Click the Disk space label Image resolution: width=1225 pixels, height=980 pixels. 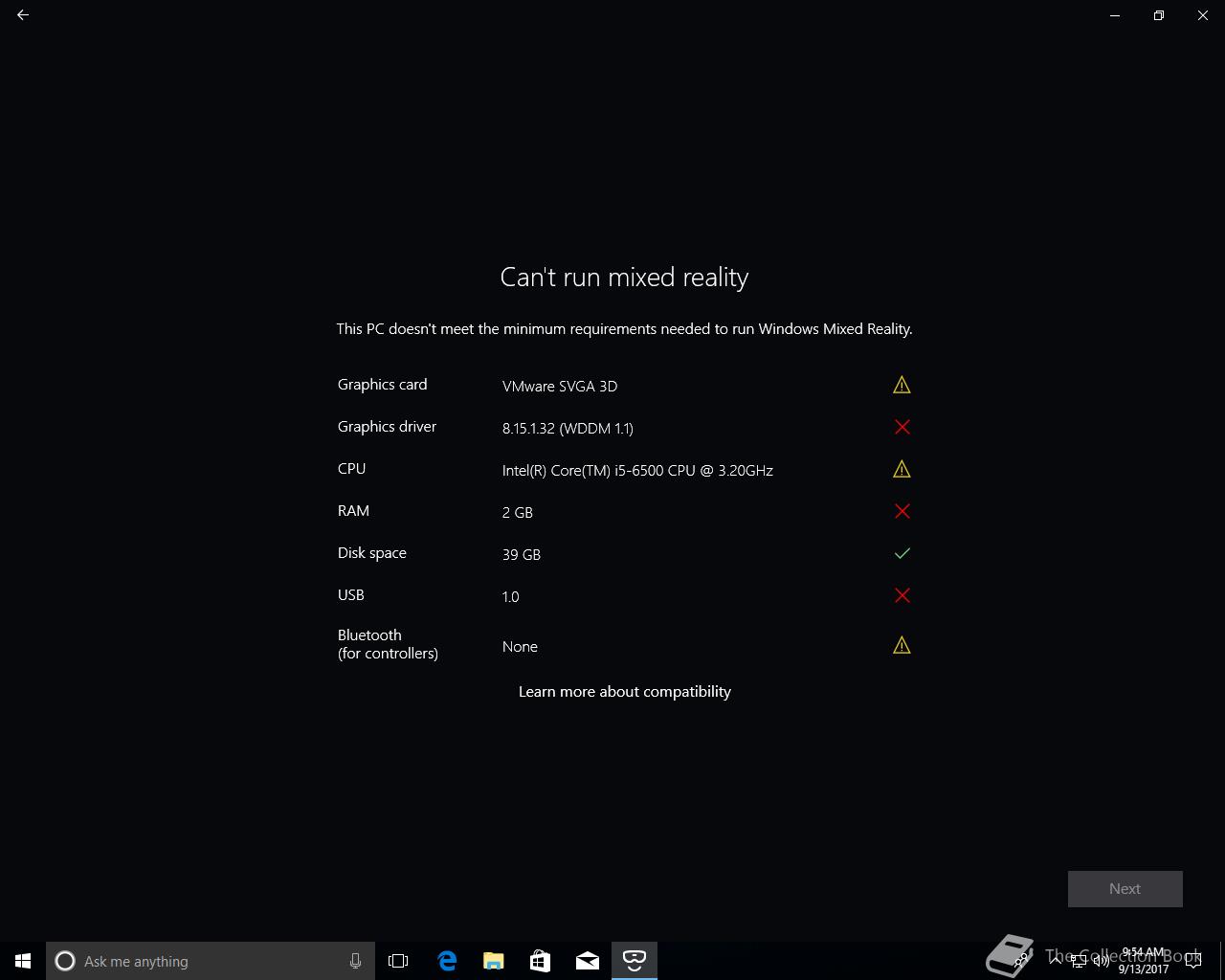click(x=372, y=553)
